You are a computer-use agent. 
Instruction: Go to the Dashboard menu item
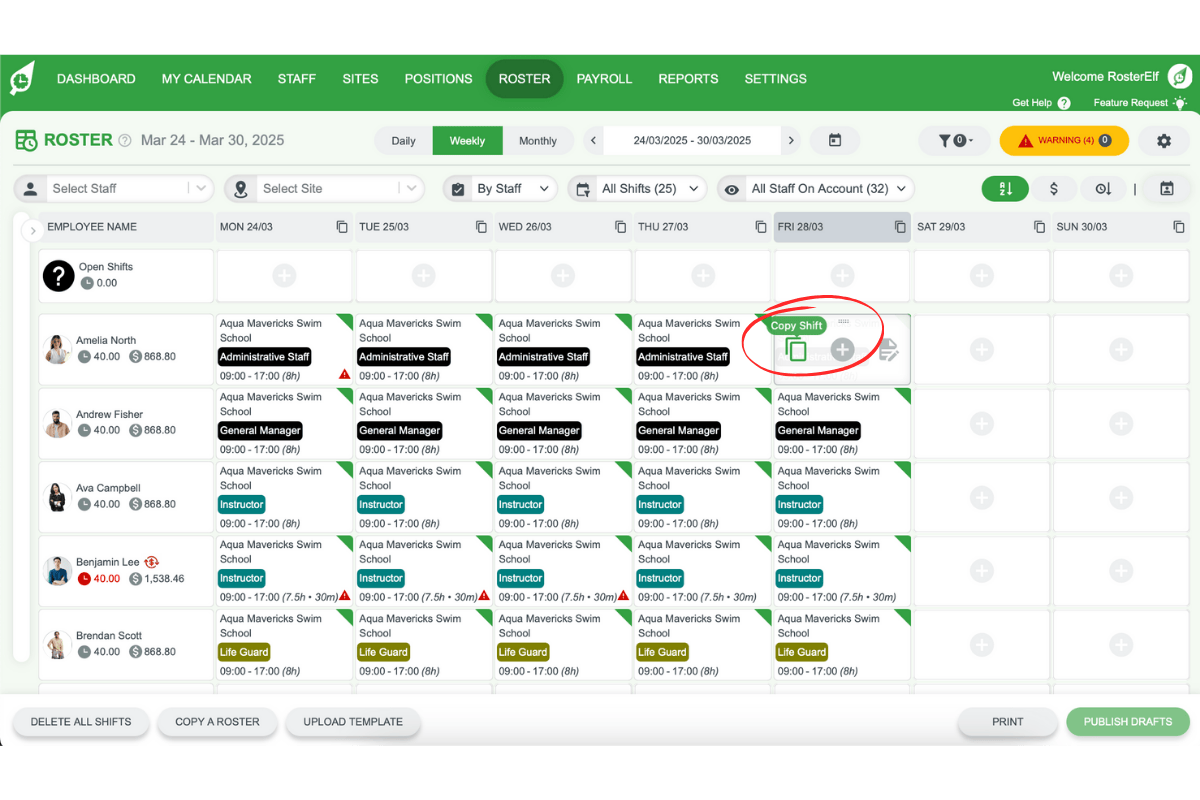click(96, 79)
